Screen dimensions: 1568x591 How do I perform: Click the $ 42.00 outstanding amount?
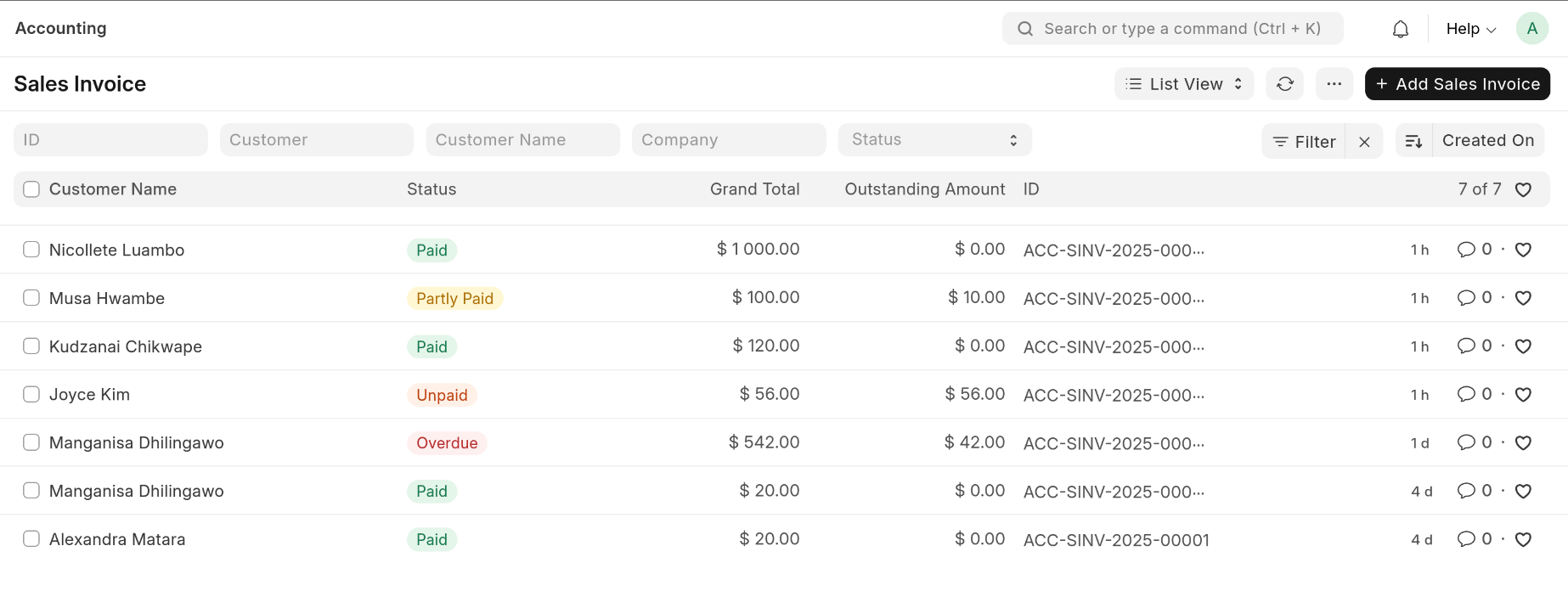click(x=975, y=442)
